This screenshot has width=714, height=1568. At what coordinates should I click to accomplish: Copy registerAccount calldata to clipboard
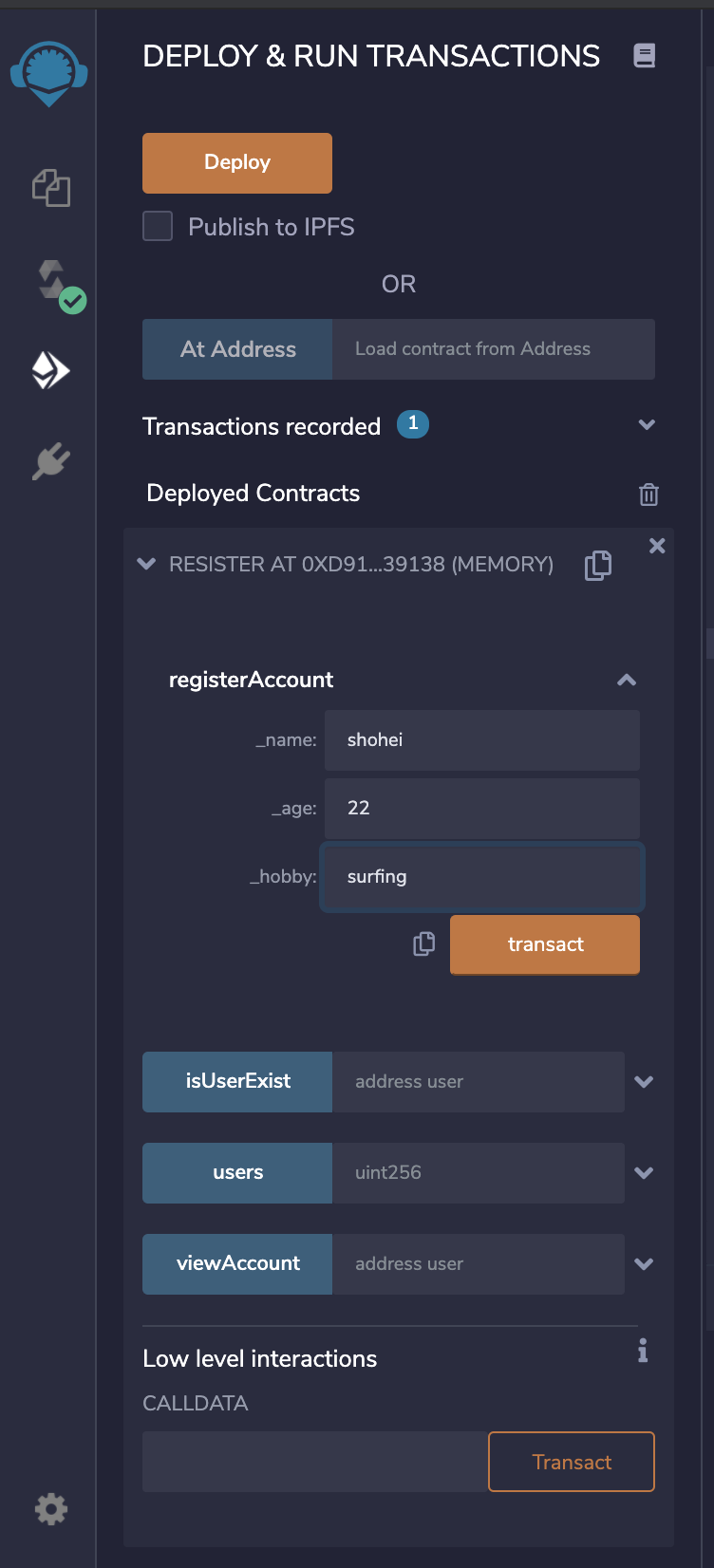(424, 943)
